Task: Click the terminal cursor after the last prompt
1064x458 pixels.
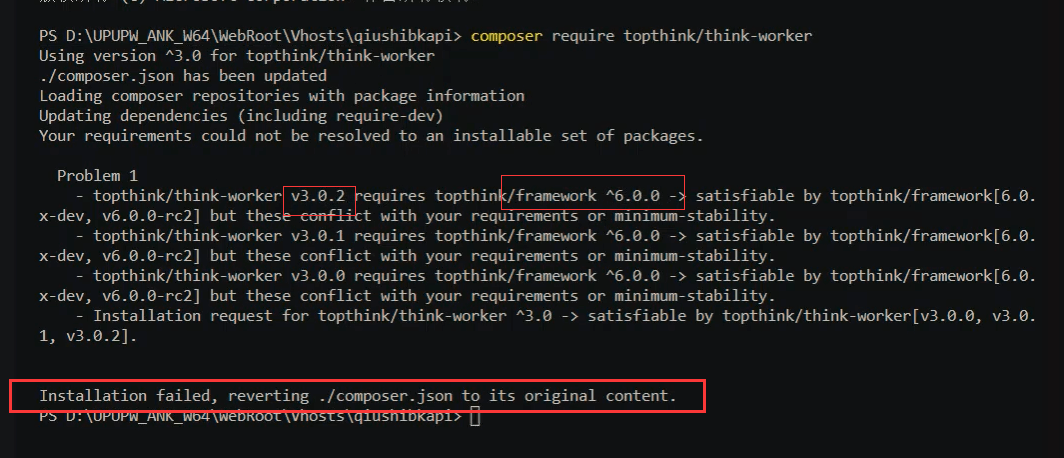Action: click(476, 417)
